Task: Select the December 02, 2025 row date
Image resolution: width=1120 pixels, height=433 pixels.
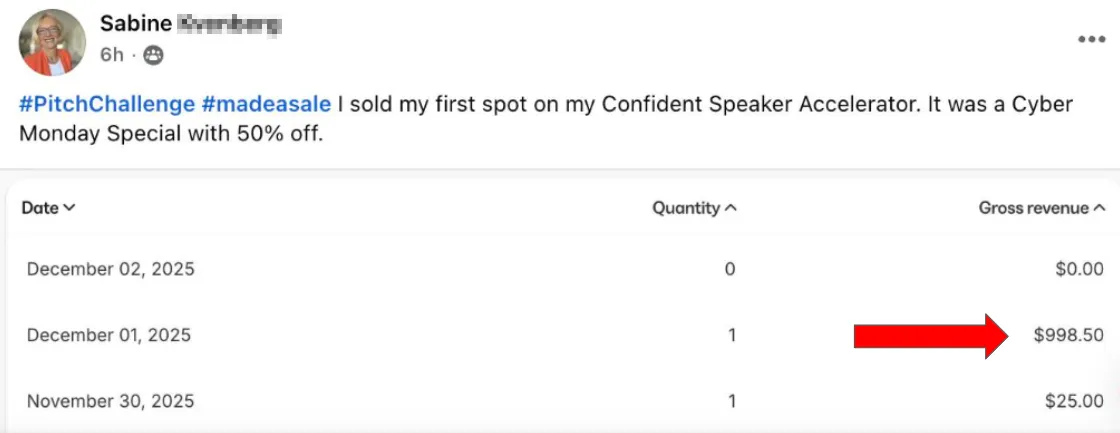Action: click(x=110, y=269)
